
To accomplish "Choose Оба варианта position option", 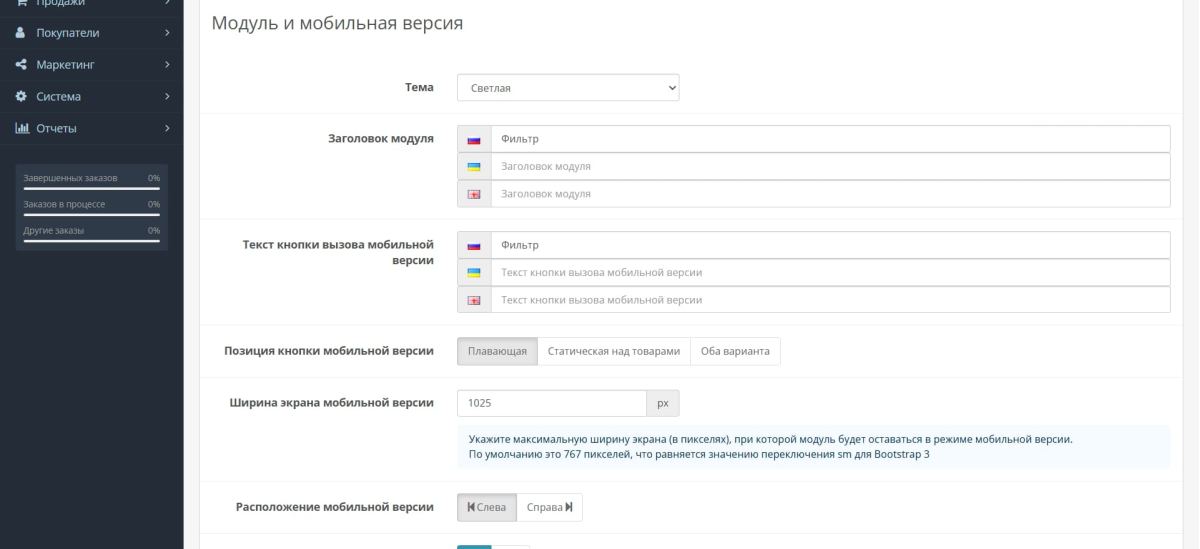I will pyautogui.click(x=735, y=351).
